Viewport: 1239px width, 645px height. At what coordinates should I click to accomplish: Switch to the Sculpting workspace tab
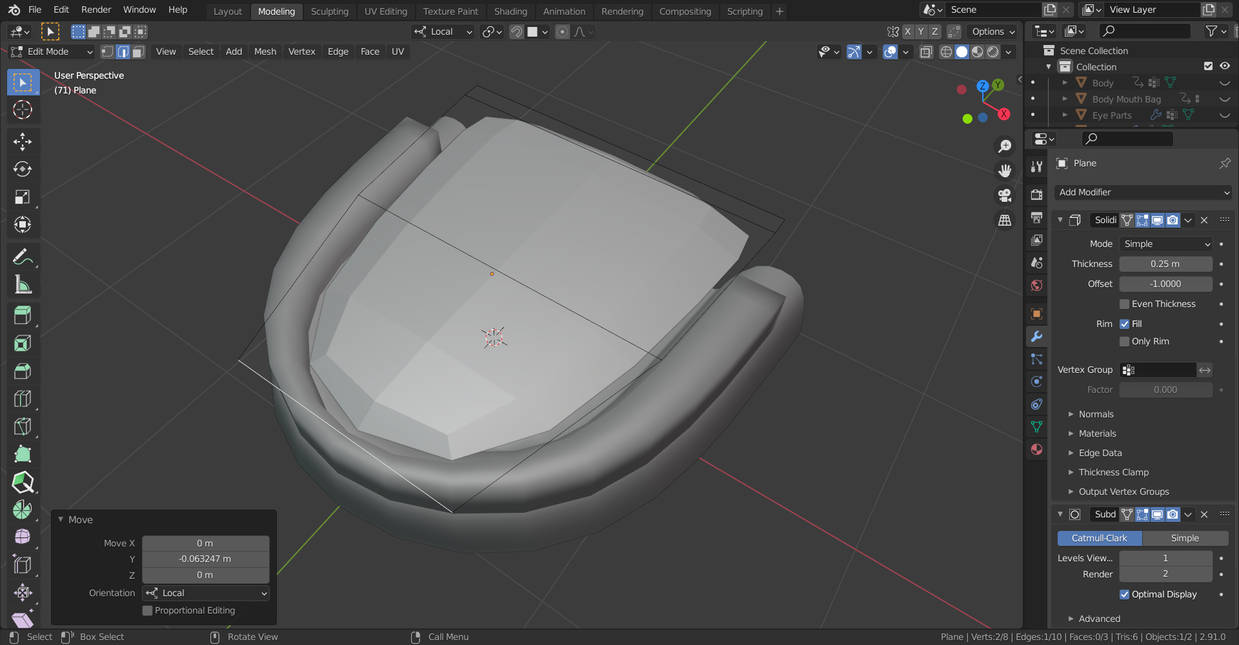(329, 11)
